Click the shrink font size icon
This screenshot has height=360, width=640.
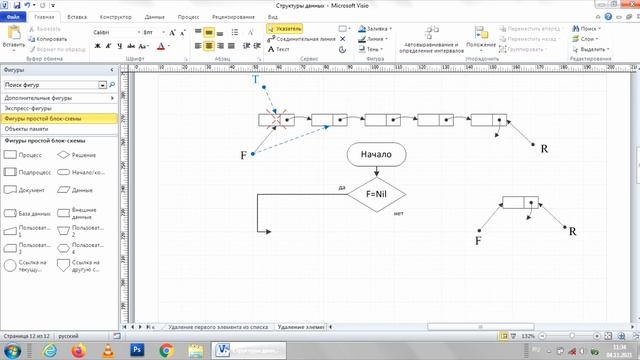pyautogui.click(x=182, y=33)
